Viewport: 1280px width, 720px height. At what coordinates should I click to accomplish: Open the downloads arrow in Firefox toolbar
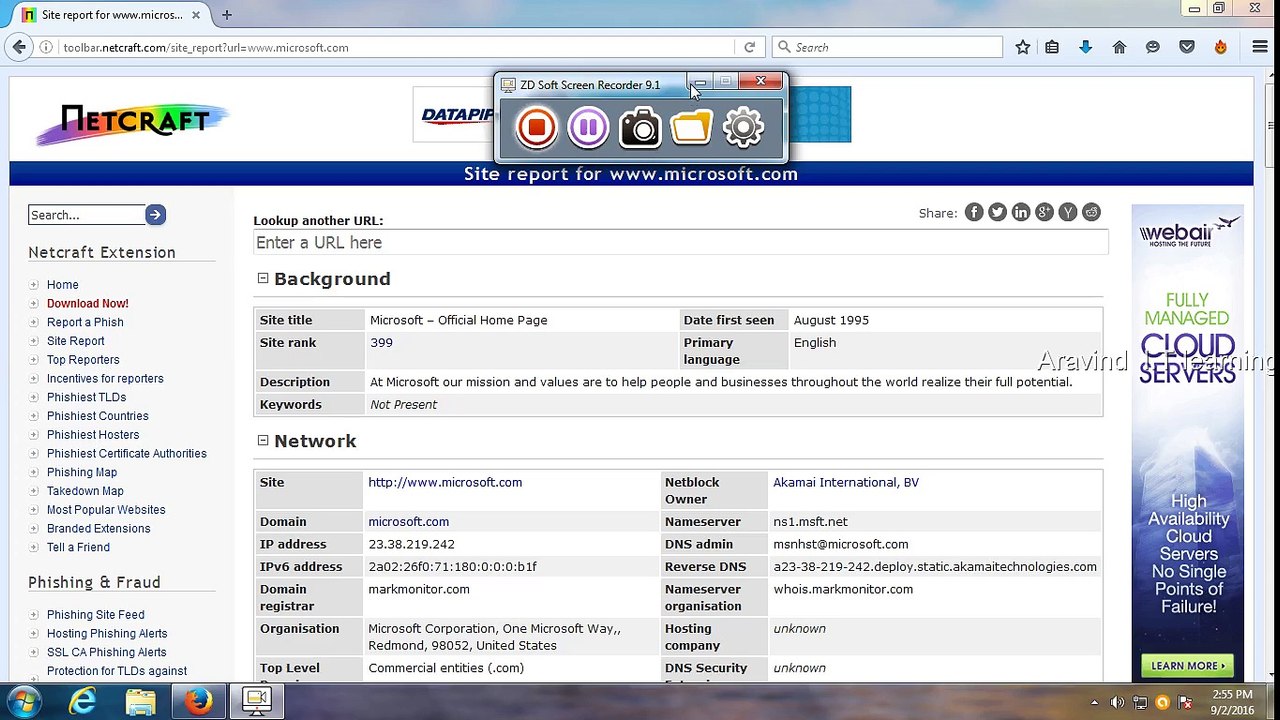1085,47
